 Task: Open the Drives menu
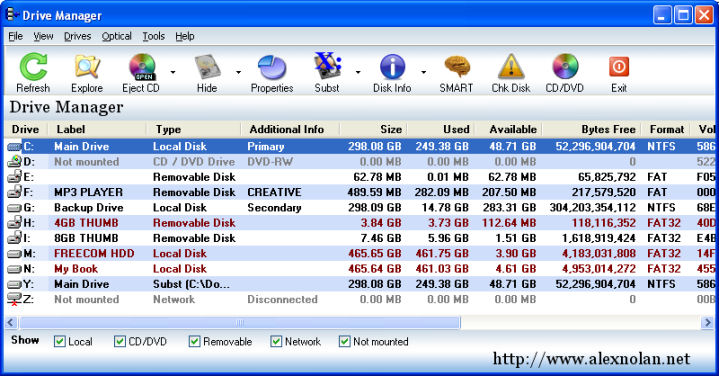tap(77, 36)
